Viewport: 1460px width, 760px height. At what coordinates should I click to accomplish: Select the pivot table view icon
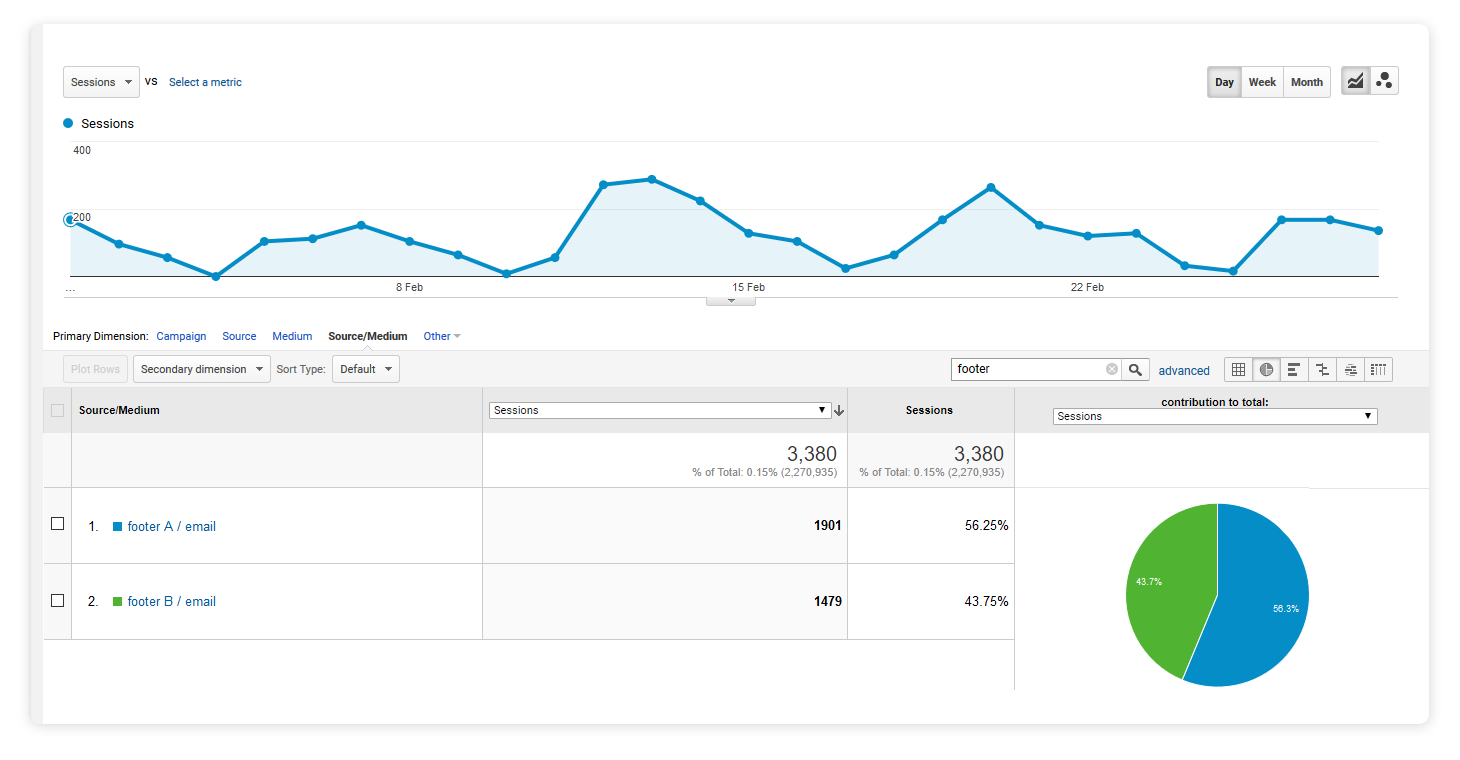(1378, 369)
